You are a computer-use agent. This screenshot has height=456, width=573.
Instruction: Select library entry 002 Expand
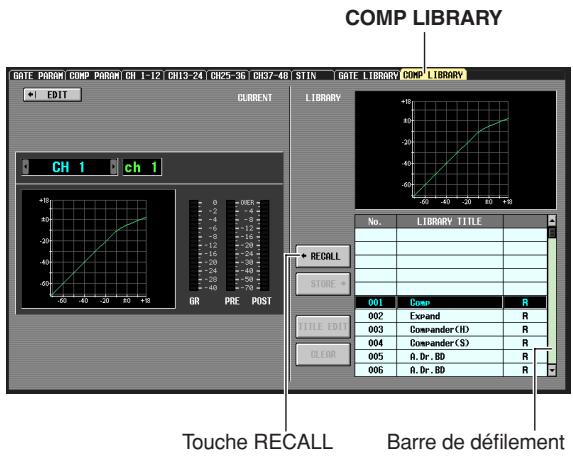pos(451,316)
